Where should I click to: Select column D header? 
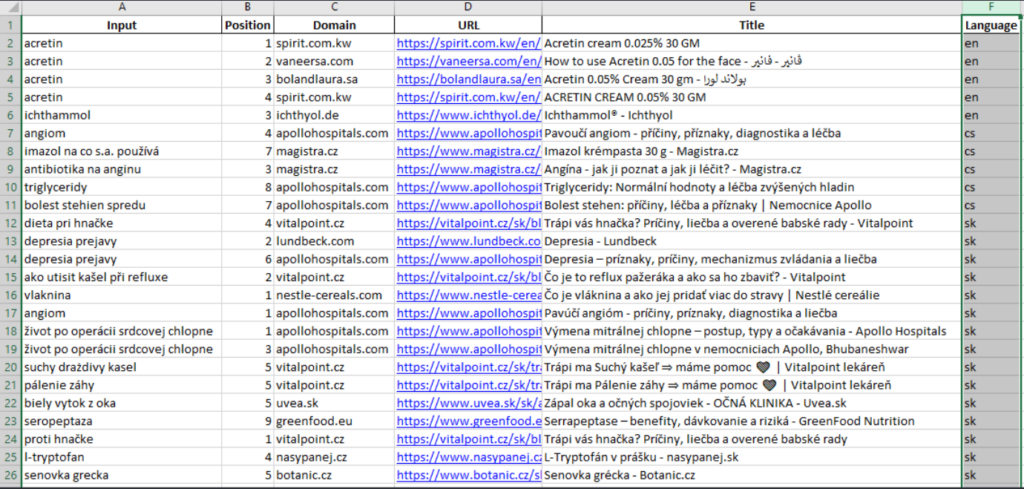coord(468,7)
